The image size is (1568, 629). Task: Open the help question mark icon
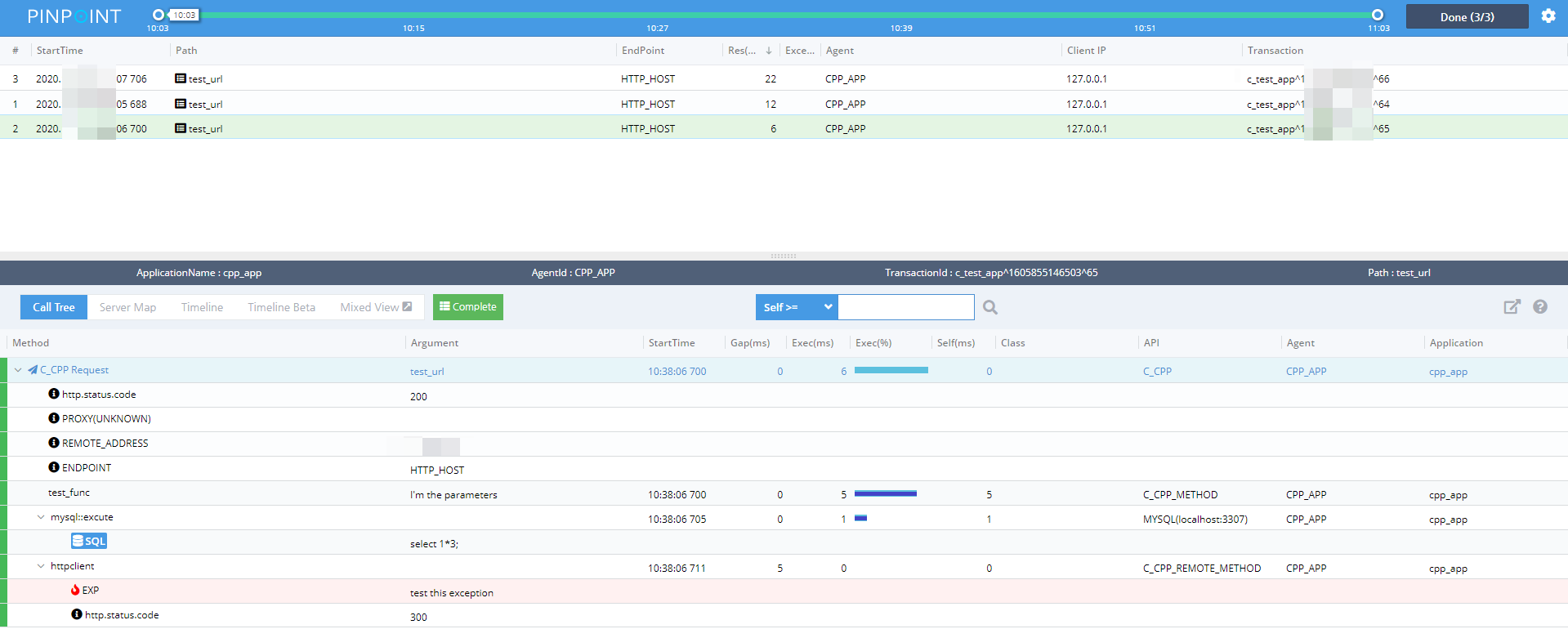pyautogui.click(x=1540, y=306)
